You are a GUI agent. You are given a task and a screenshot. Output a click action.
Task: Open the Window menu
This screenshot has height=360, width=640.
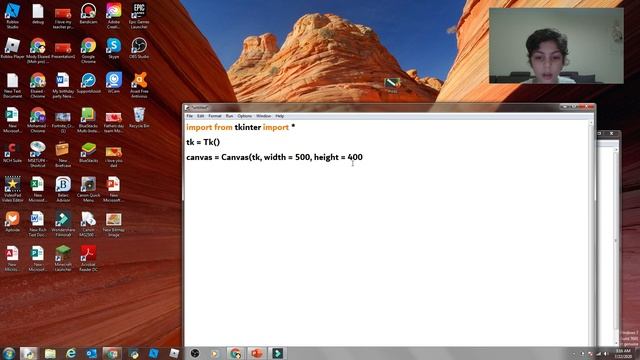pos(263,116)
